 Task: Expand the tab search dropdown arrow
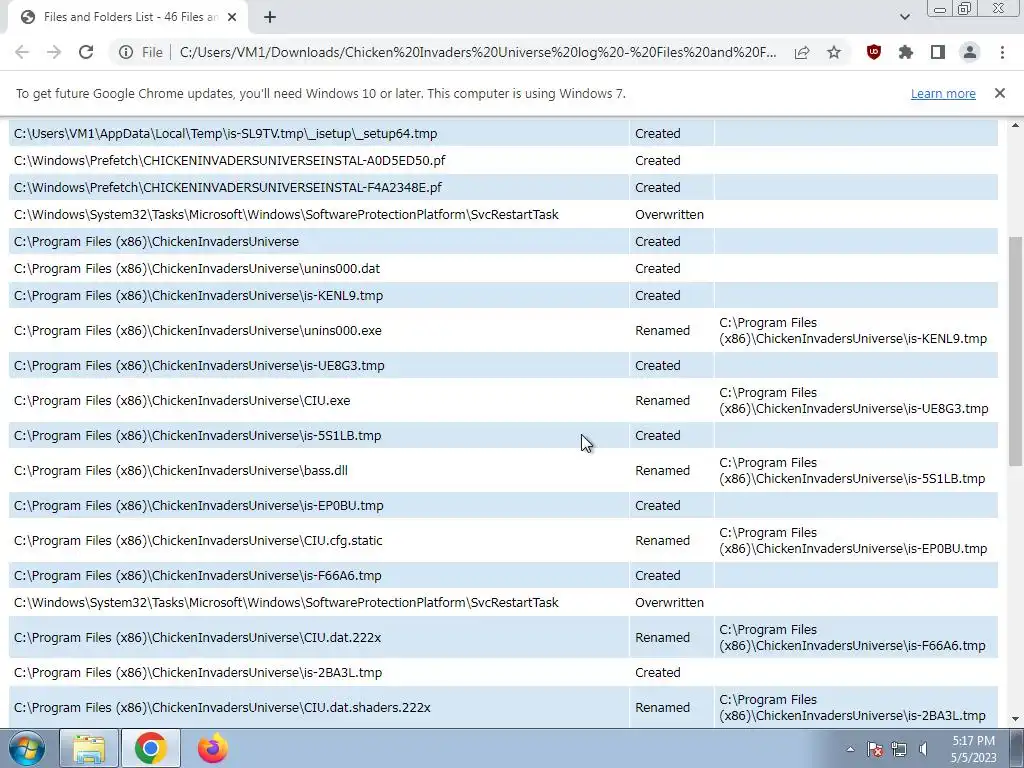(904, 18)
